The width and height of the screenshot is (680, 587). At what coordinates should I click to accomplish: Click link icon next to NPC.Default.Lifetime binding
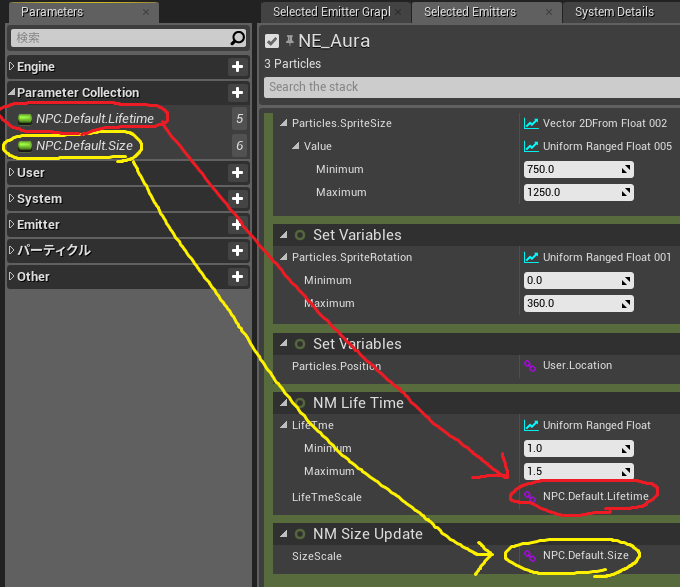point(530,496)
